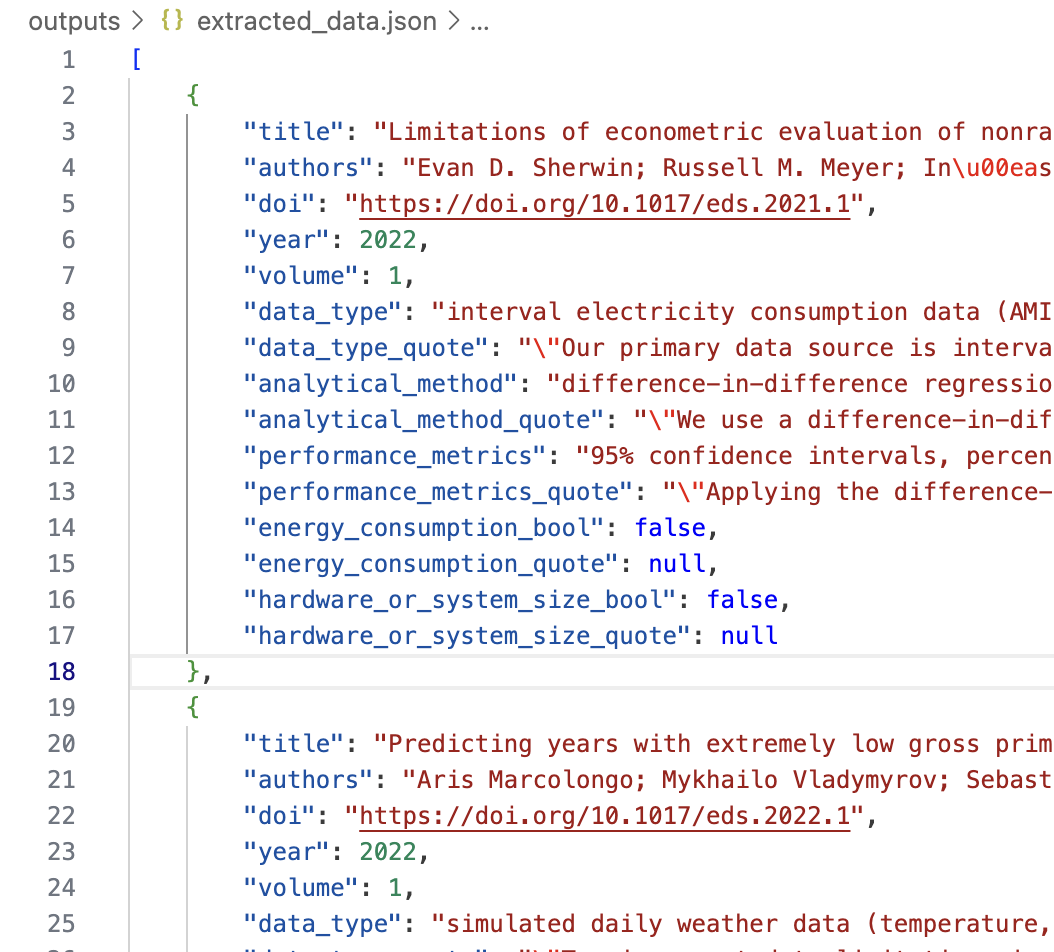Click the opening brace on line 2
1054x952 pixels.
(193, 95)
